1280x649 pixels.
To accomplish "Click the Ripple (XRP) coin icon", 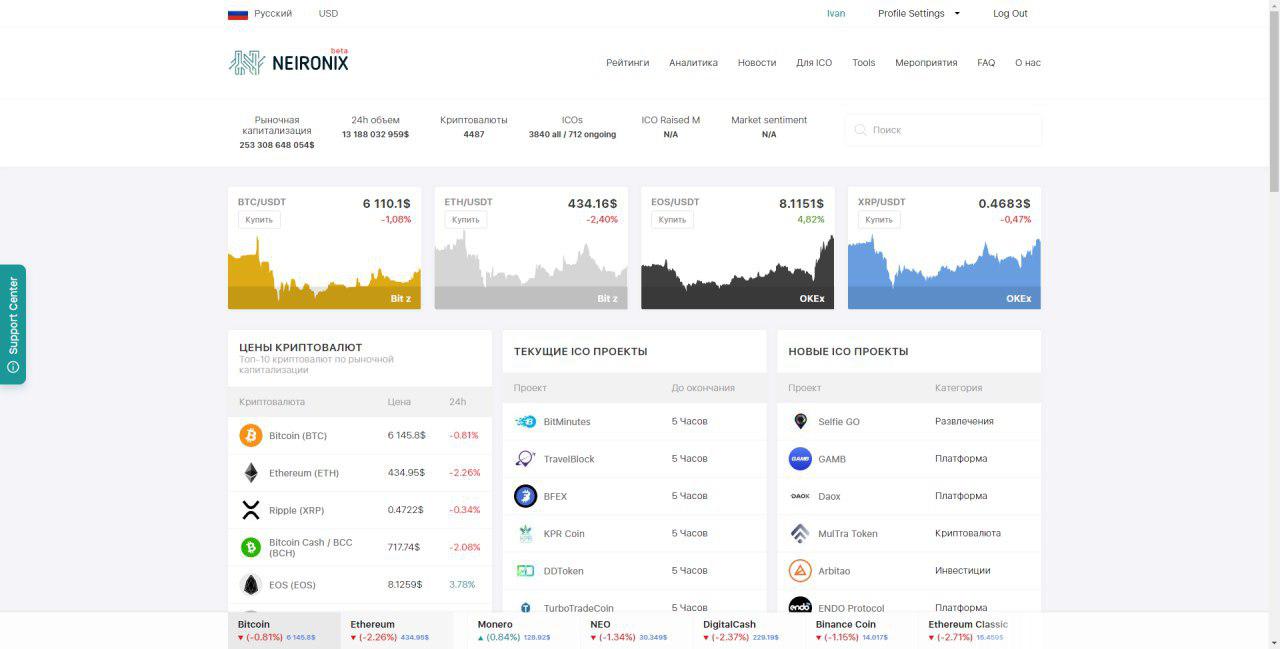I will click(250, 510).
